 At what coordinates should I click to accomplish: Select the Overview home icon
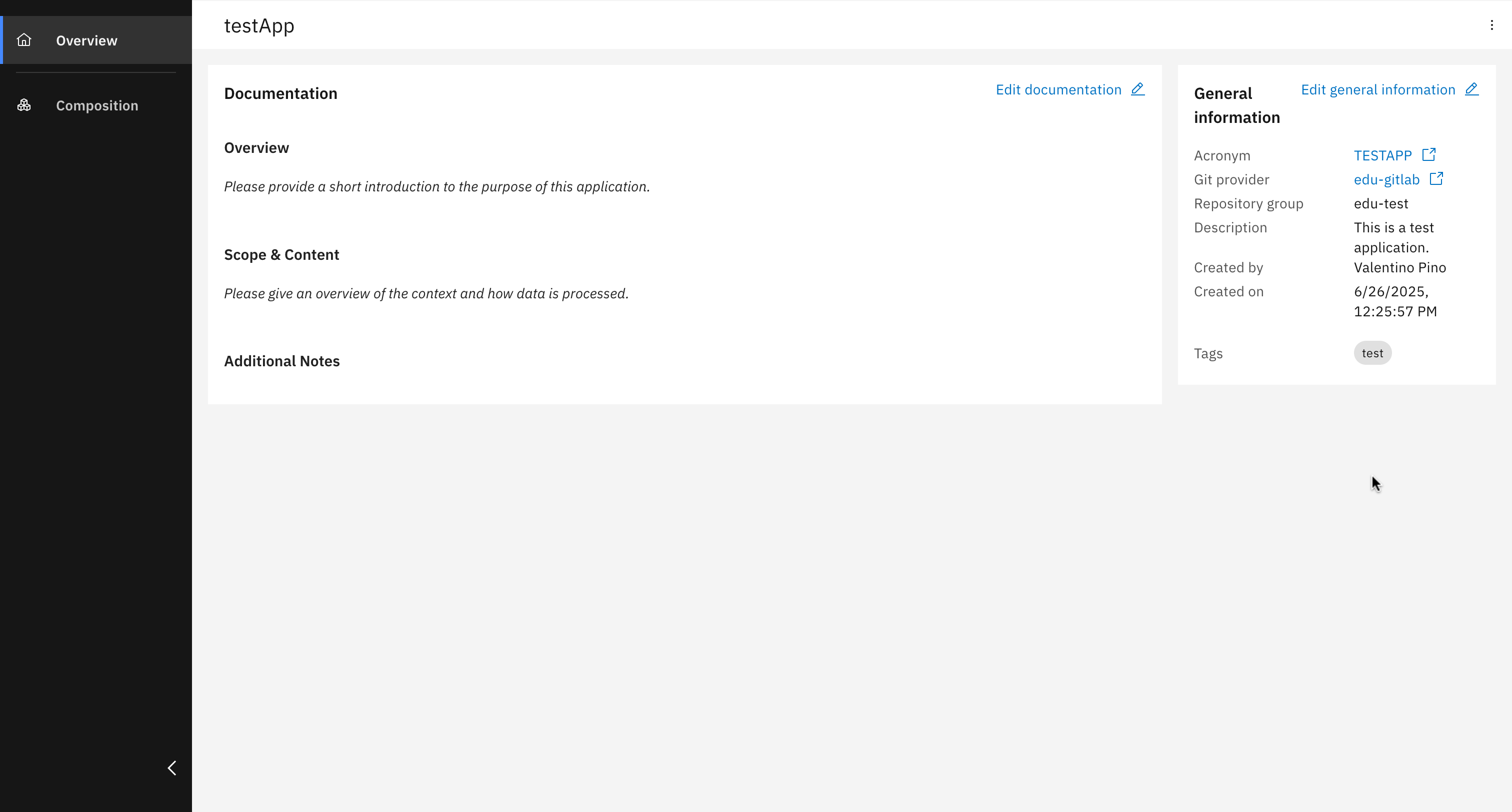[24, 39]
